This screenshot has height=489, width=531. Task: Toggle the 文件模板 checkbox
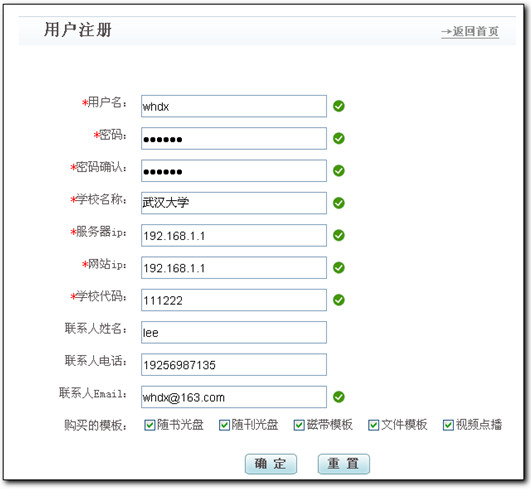coord(373,425)
